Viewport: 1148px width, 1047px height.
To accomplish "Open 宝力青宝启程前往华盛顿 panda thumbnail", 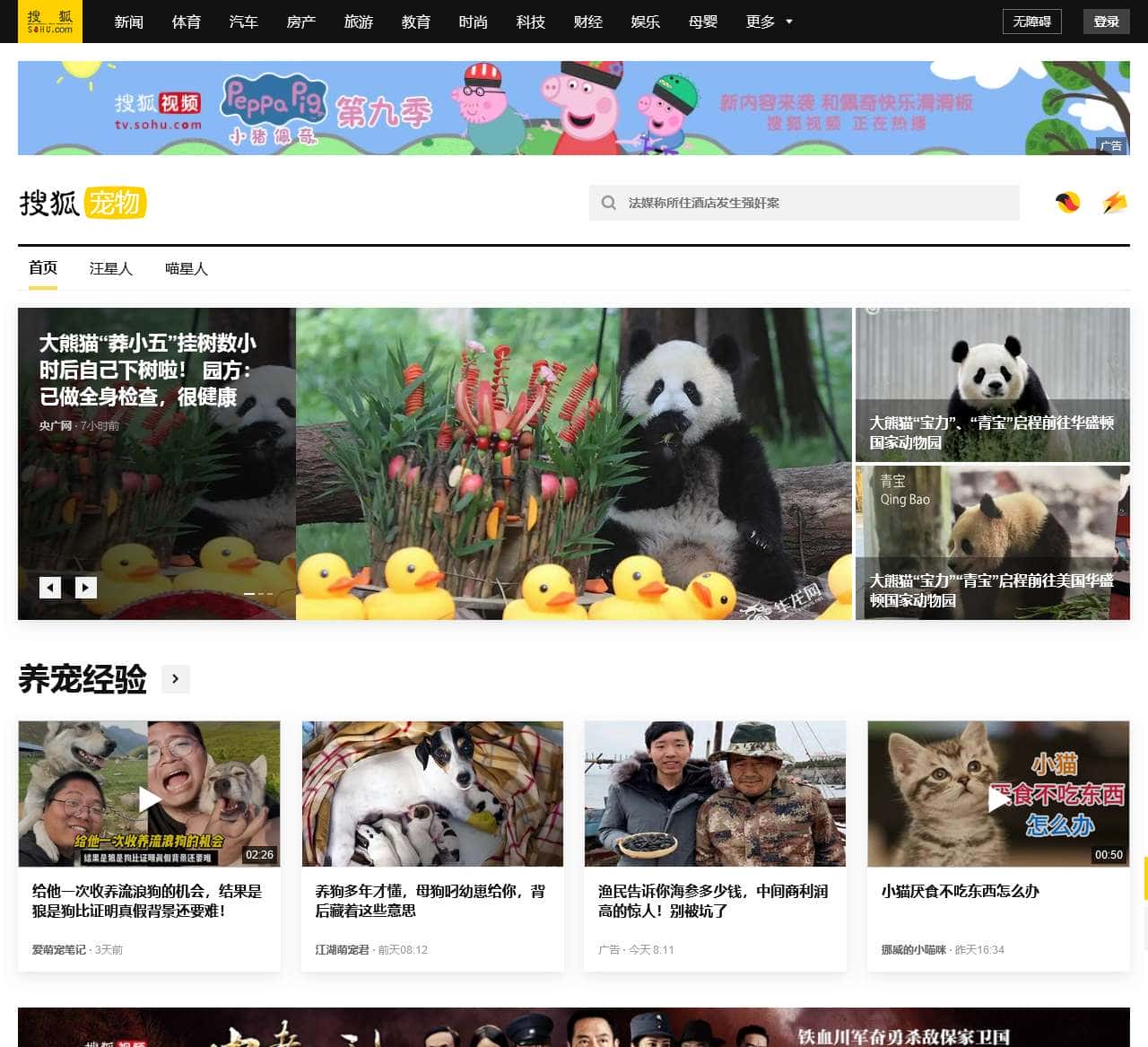I will click(993, 385).
